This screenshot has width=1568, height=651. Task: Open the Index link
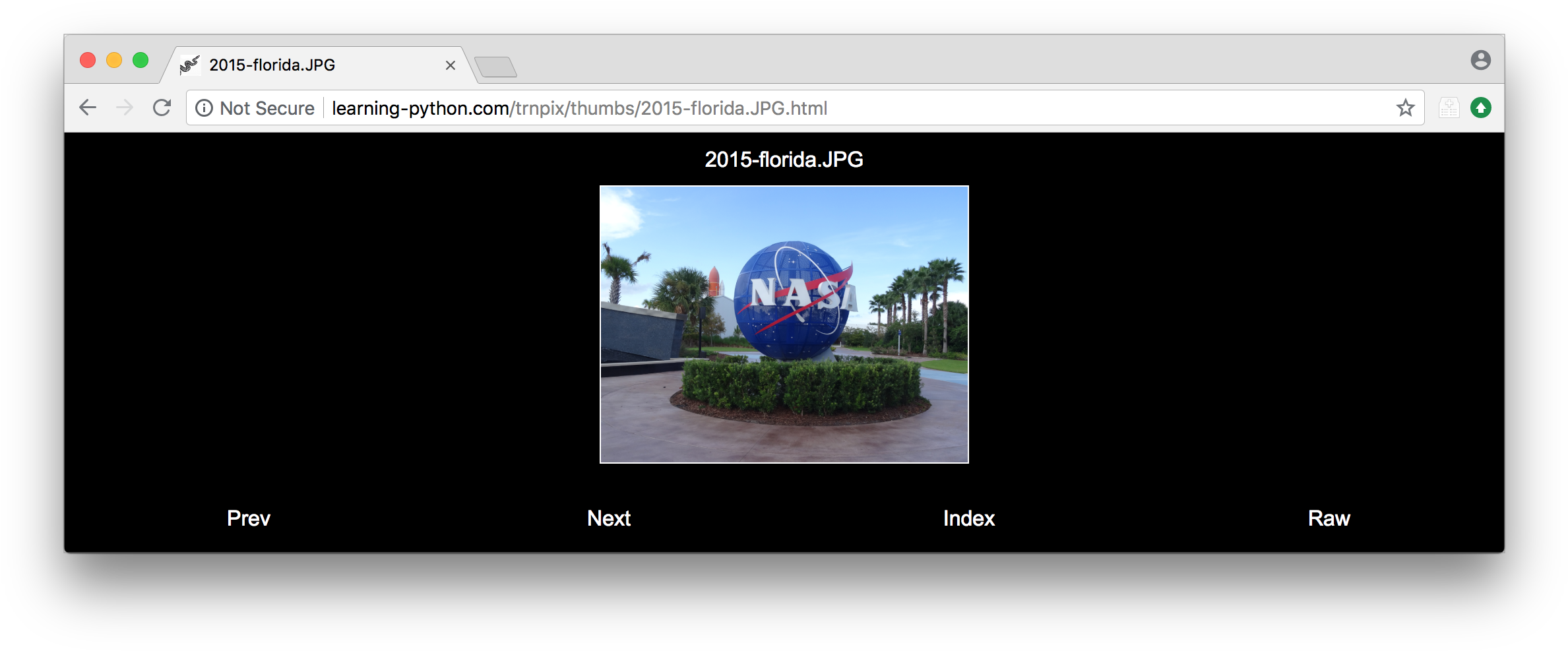(x=969, y=518)
